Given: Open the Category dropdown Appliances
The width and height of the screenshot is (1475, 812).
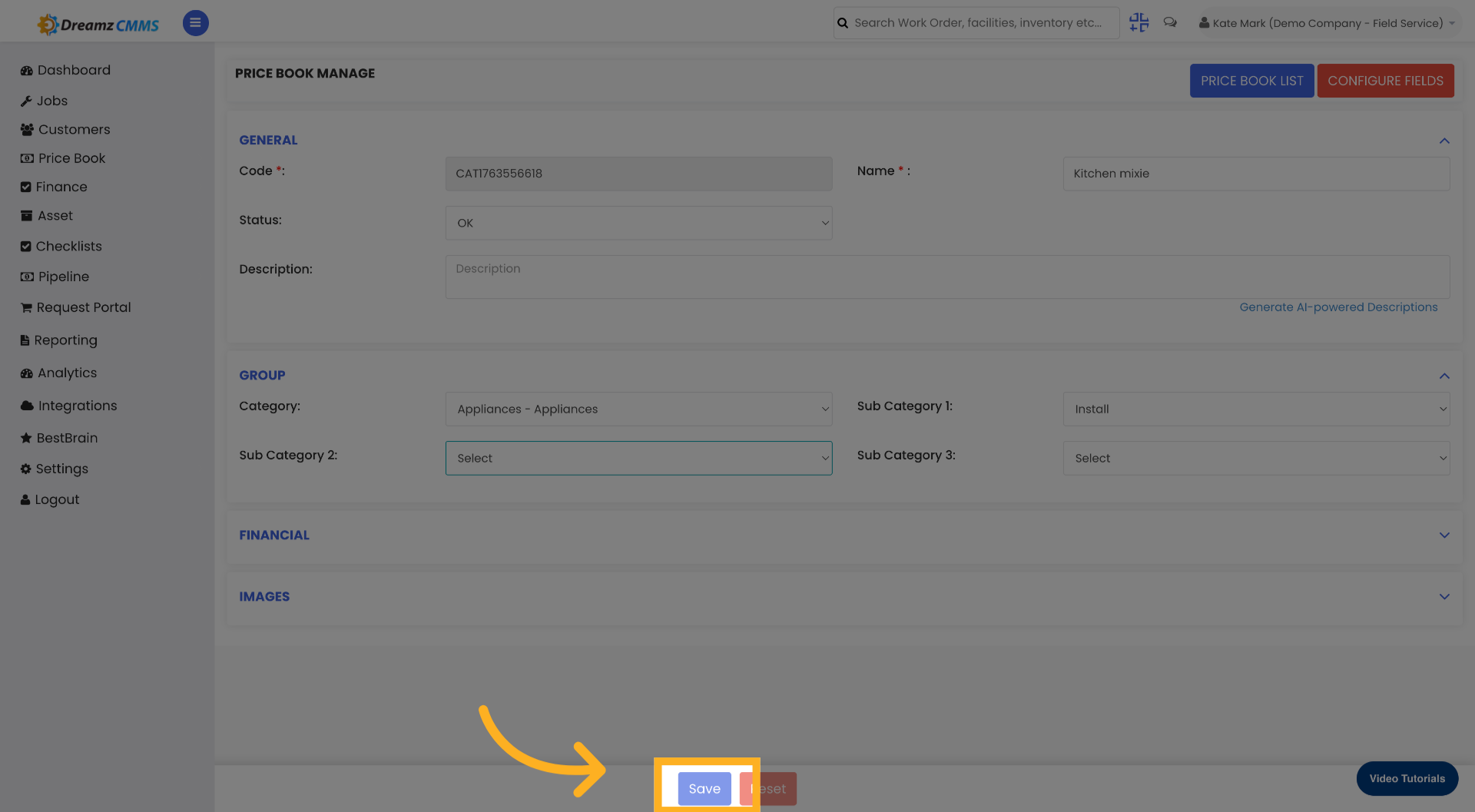Looking at the screenshot, I should 638,409.
